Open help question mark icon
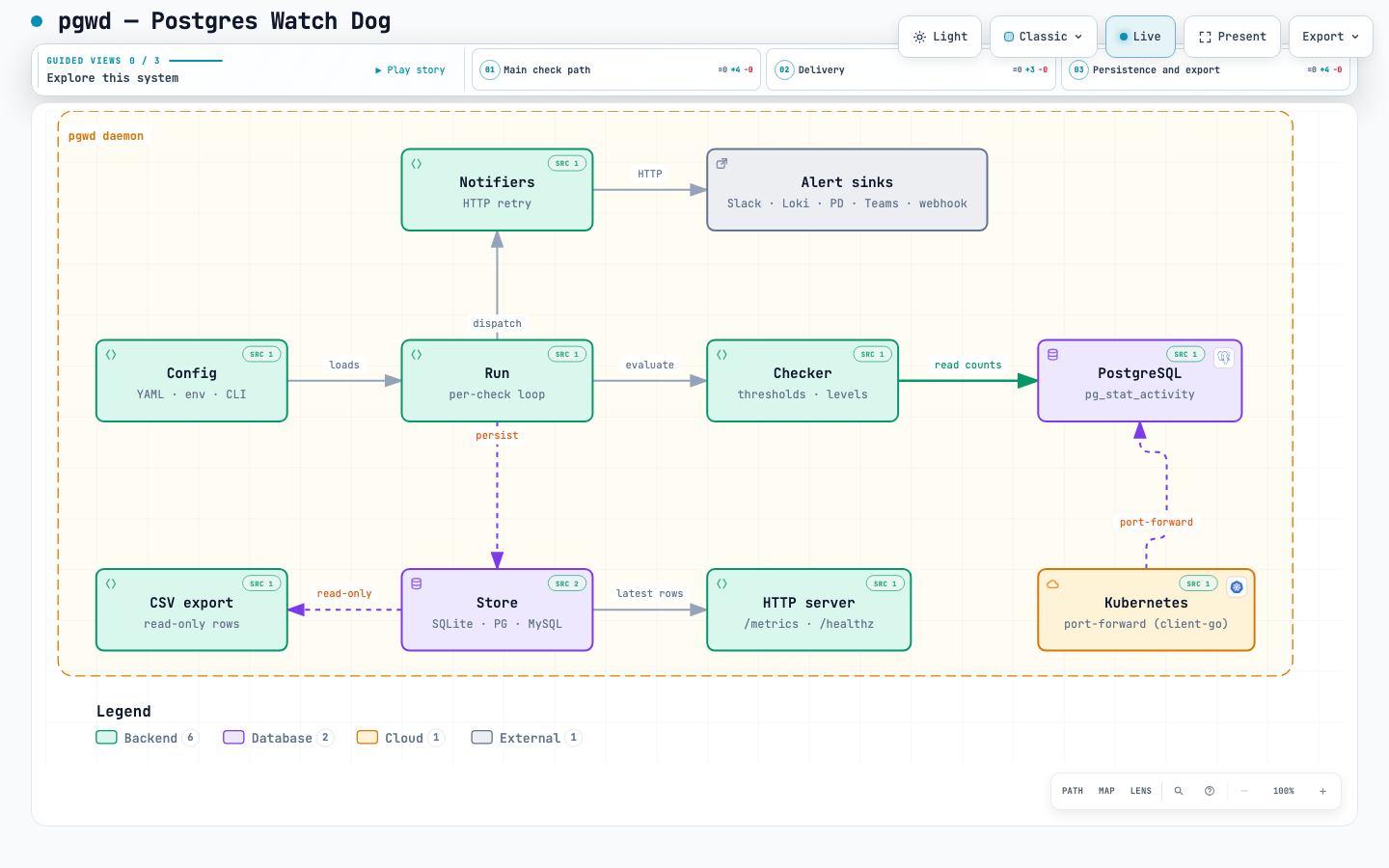 point(1210,791)
